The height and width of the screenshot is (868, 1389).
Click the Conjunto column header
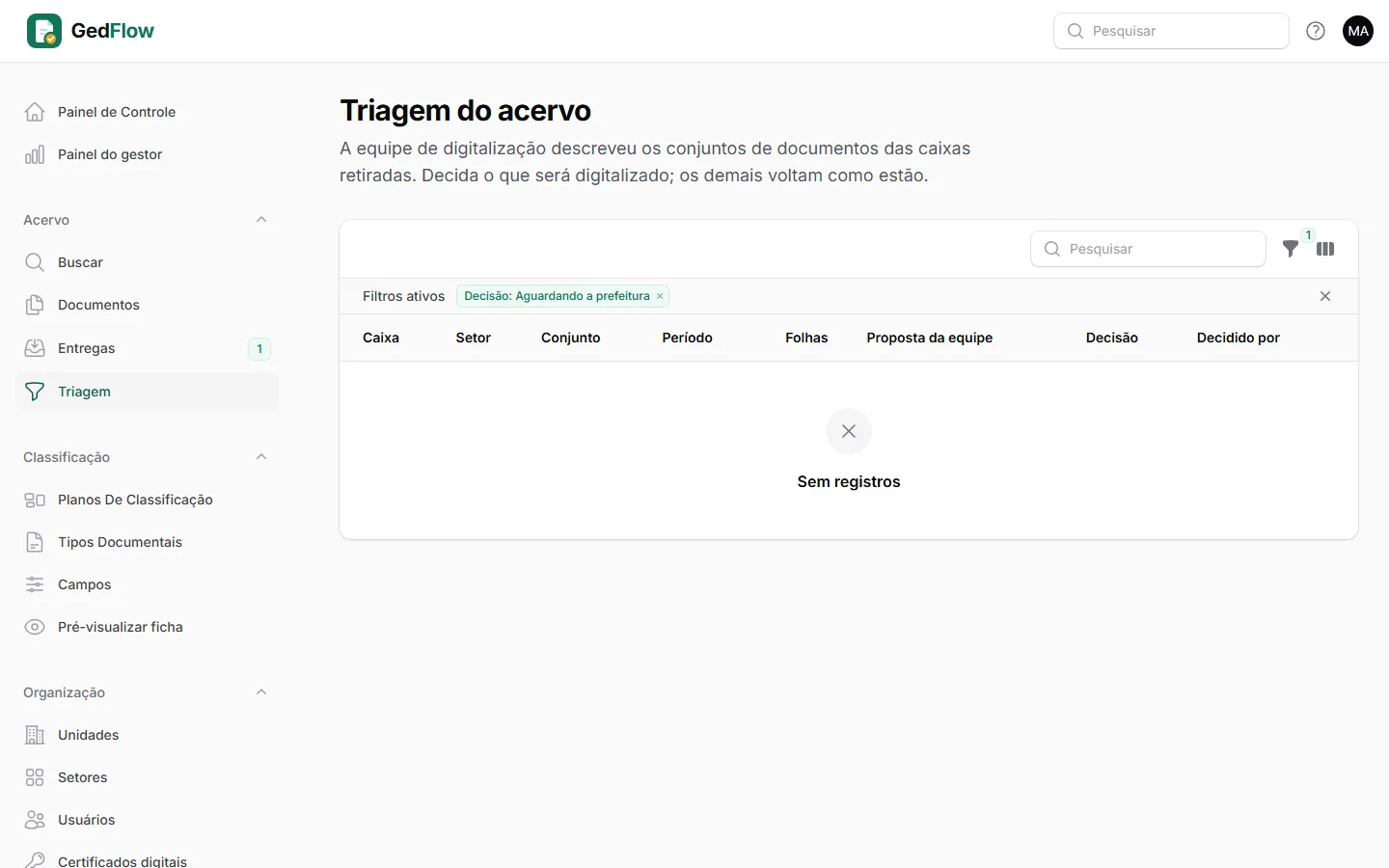click(x=571, y=338)
